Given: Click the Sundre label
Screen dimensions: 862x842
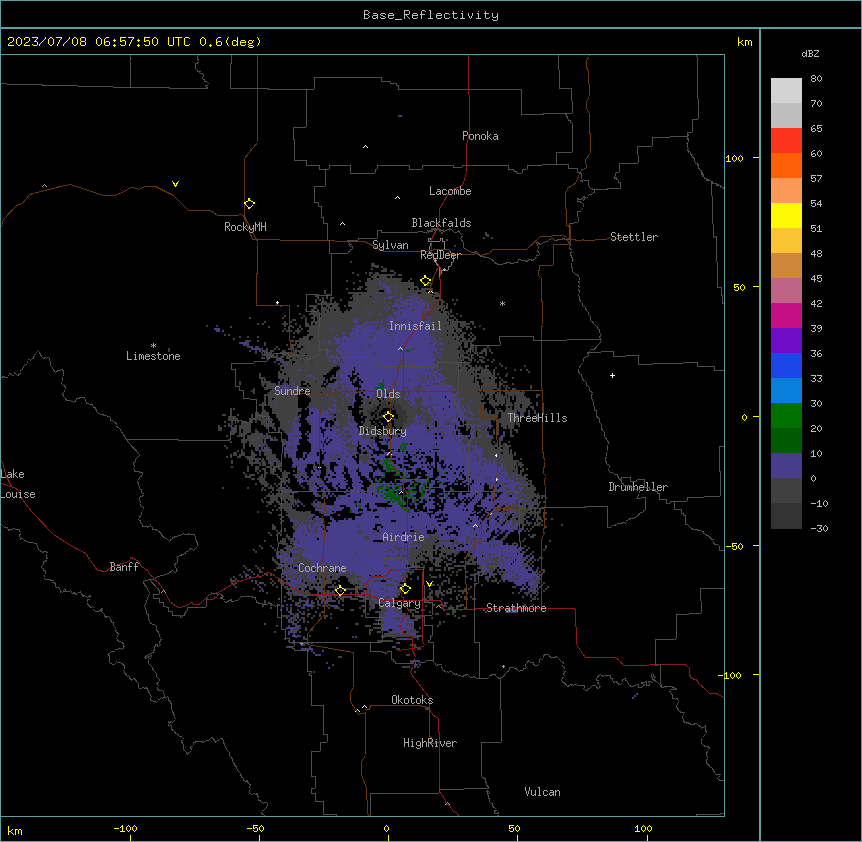Looking at the screenshot, I should point(292,391).
